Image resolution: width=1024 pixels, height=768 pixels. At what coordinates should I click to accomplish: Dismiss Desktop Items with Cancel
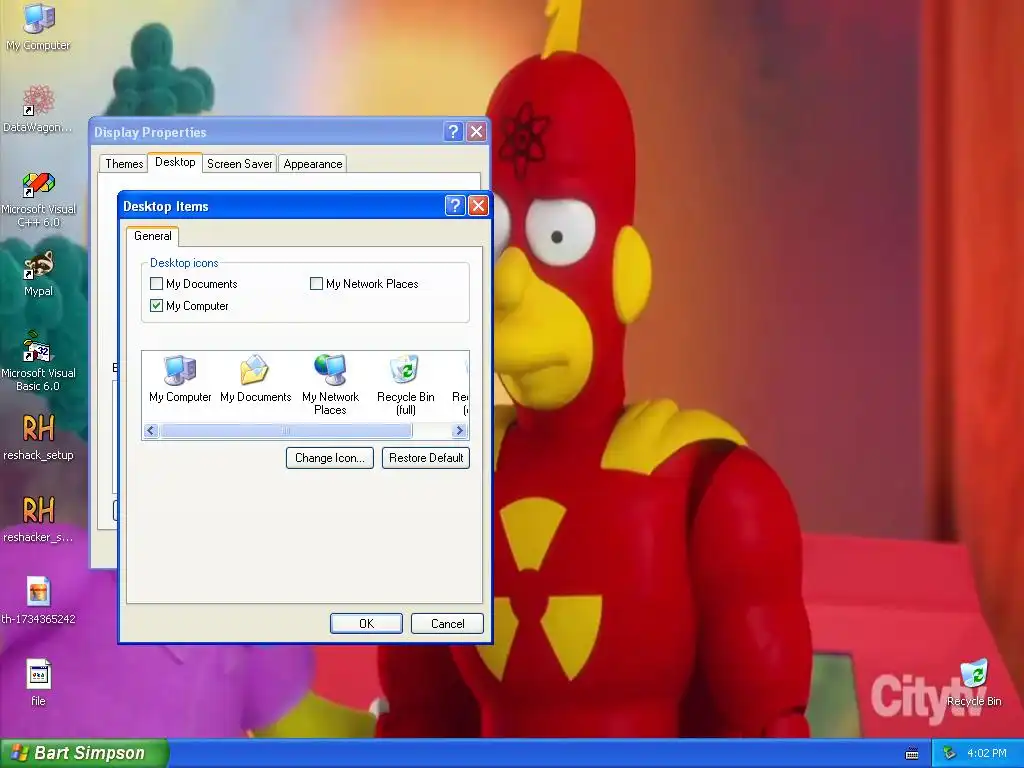447,624
